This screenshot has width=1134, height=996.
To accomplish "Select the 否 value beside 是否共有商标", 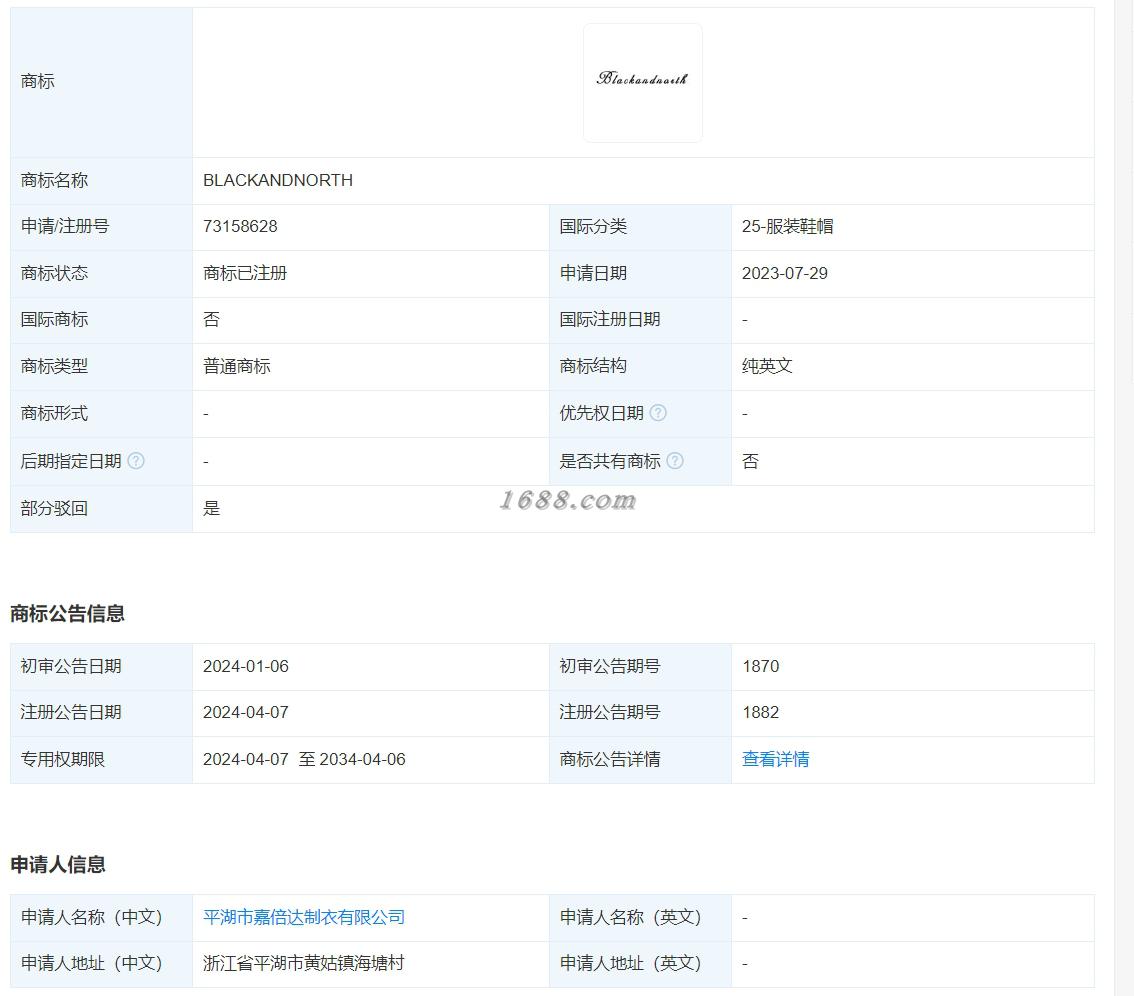I will [x=751, y=461].
